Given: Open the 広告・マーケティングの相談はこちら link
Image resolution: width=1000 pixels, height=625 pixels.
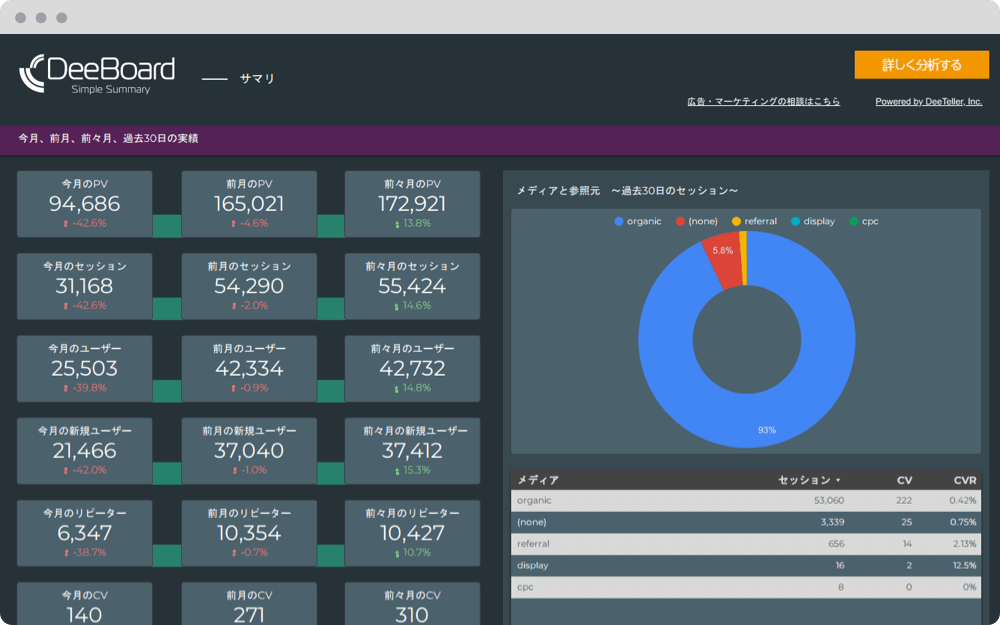Looking at the screenshot, I should point(763,102).
